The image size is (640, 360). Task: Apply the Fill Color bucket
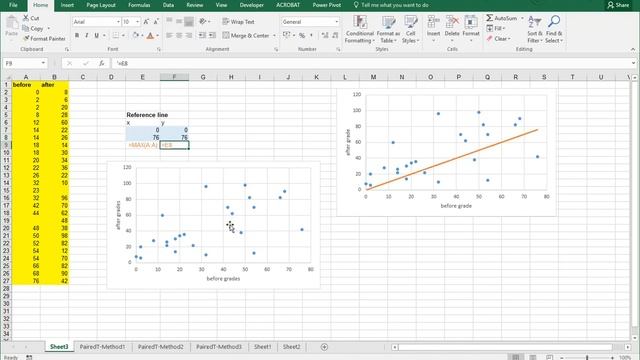tap(136, 36)
